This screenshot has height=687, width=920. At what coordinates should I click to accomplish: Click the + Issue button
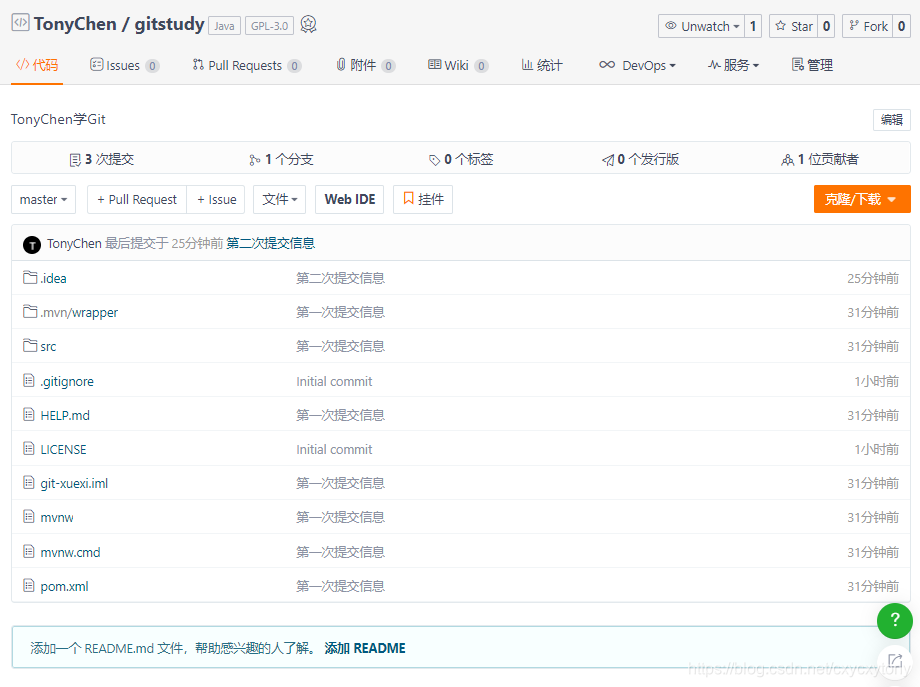tap(217, 199)
